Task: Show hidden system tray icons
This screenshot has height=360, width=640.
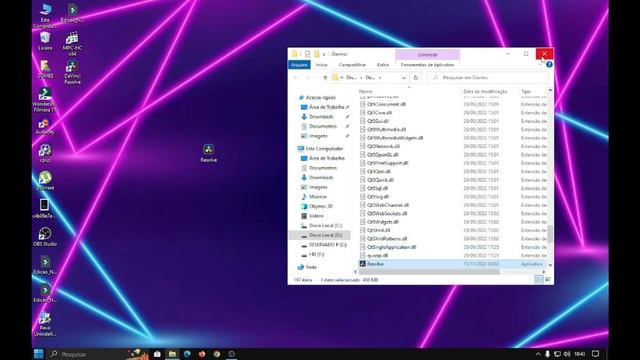Action: 538,354
